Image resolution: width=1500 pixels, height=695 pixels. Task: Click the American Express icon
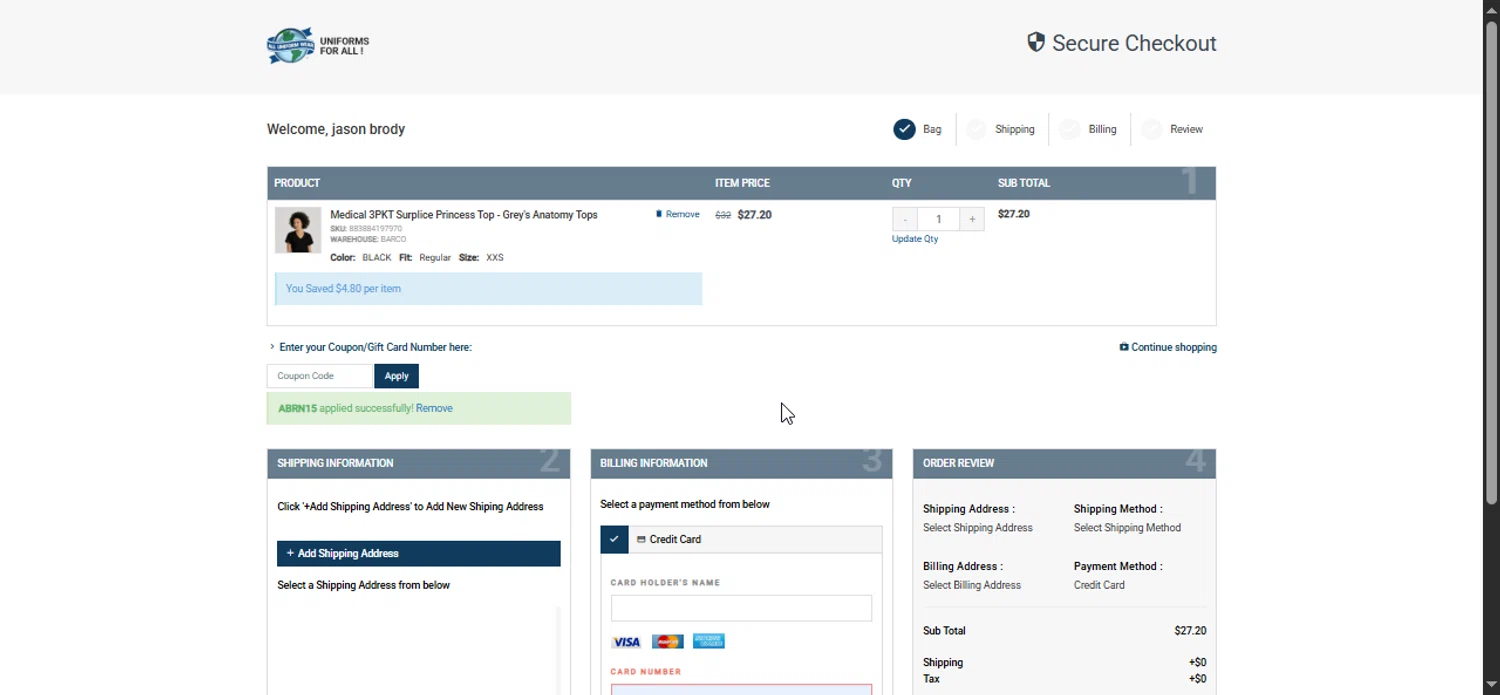[x=708, y=642]
